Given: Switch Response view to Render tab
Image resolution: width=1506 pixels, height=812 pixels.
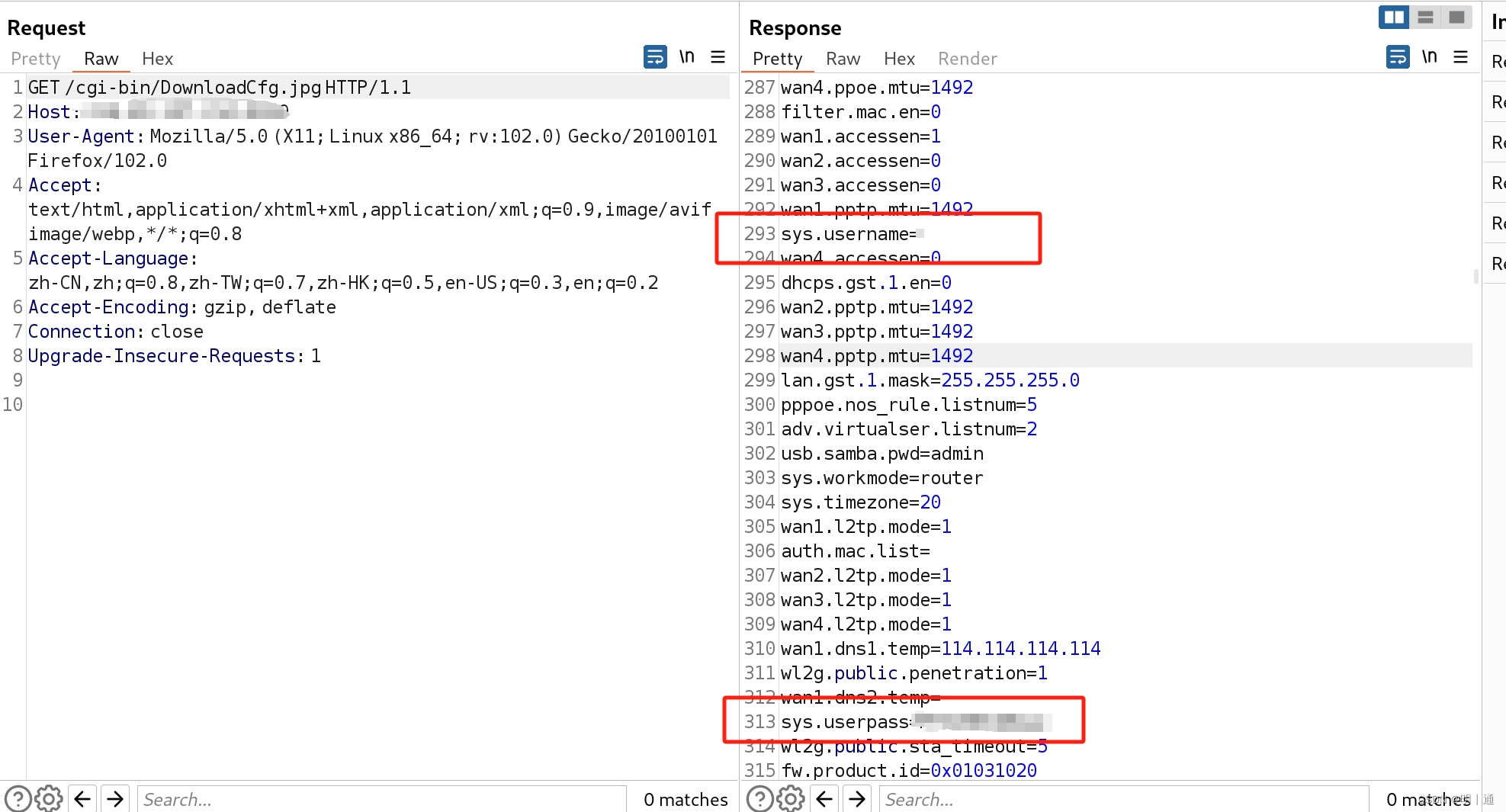Looking at the screenshot, I should pyautogui.click(x=968, y=59).
